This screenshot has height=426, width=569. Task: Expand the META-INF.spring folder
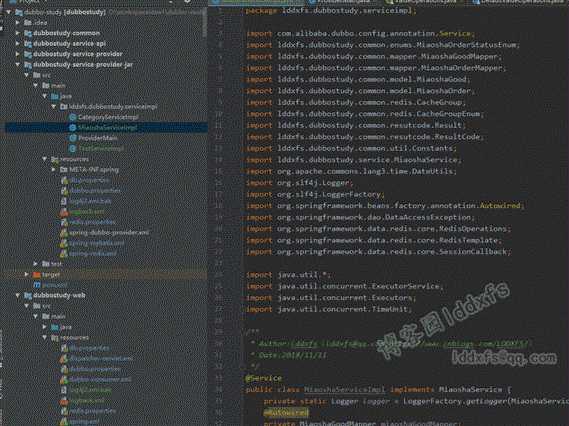53,170
